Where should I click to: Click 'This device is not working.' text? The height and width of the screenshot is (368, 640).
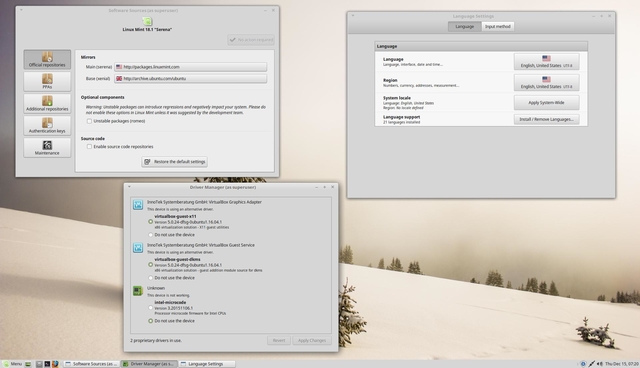click(168, 295)
